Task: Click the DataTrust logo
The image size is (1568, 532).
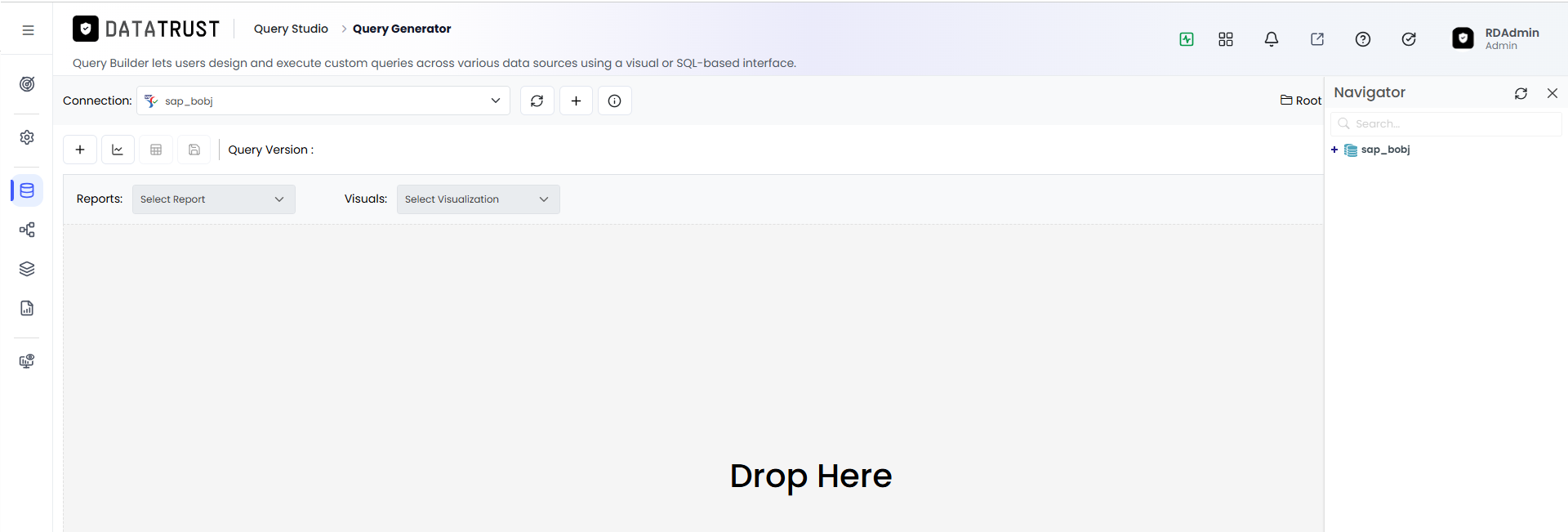Action: pos(146,29)
